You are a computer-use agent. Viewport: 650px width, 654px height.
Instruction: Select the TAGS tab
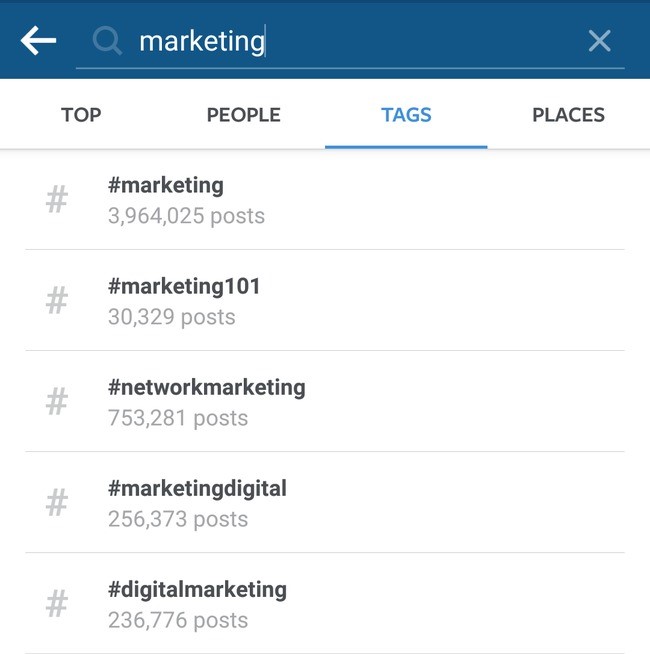(406, 115)
